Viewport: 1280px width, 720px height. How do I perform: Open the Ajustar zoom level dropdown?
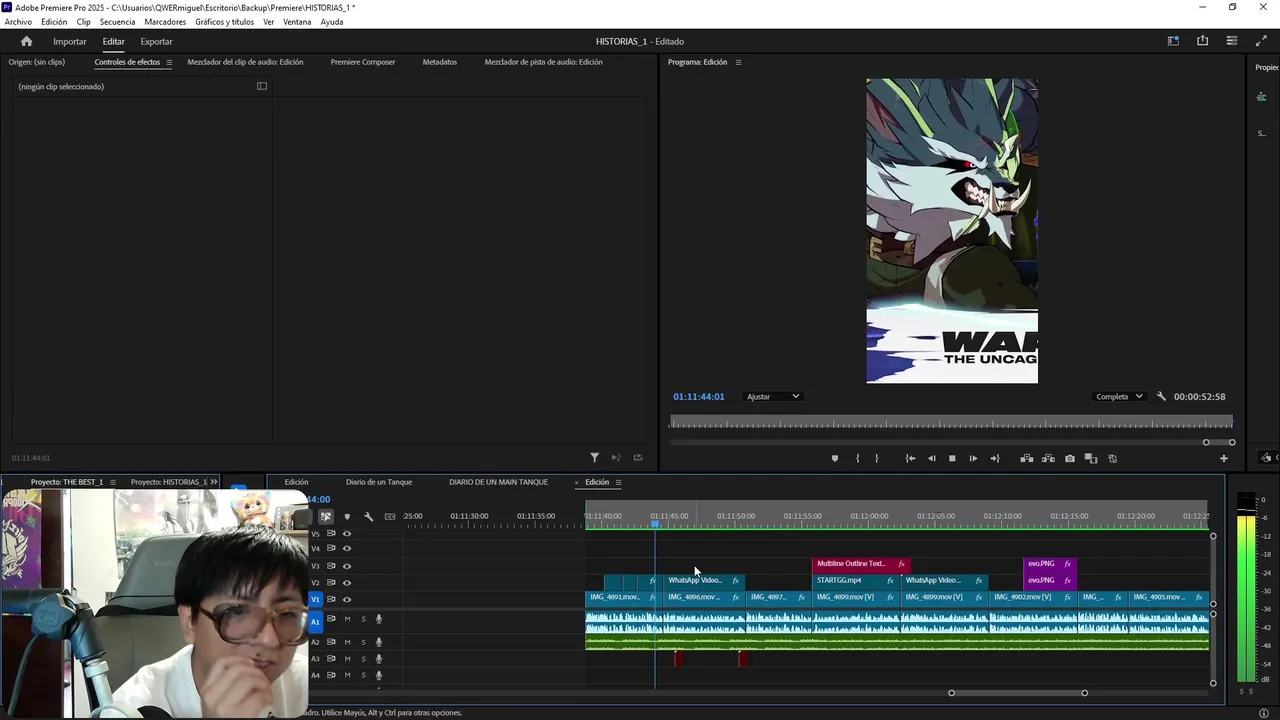click(x=773, y=396)
